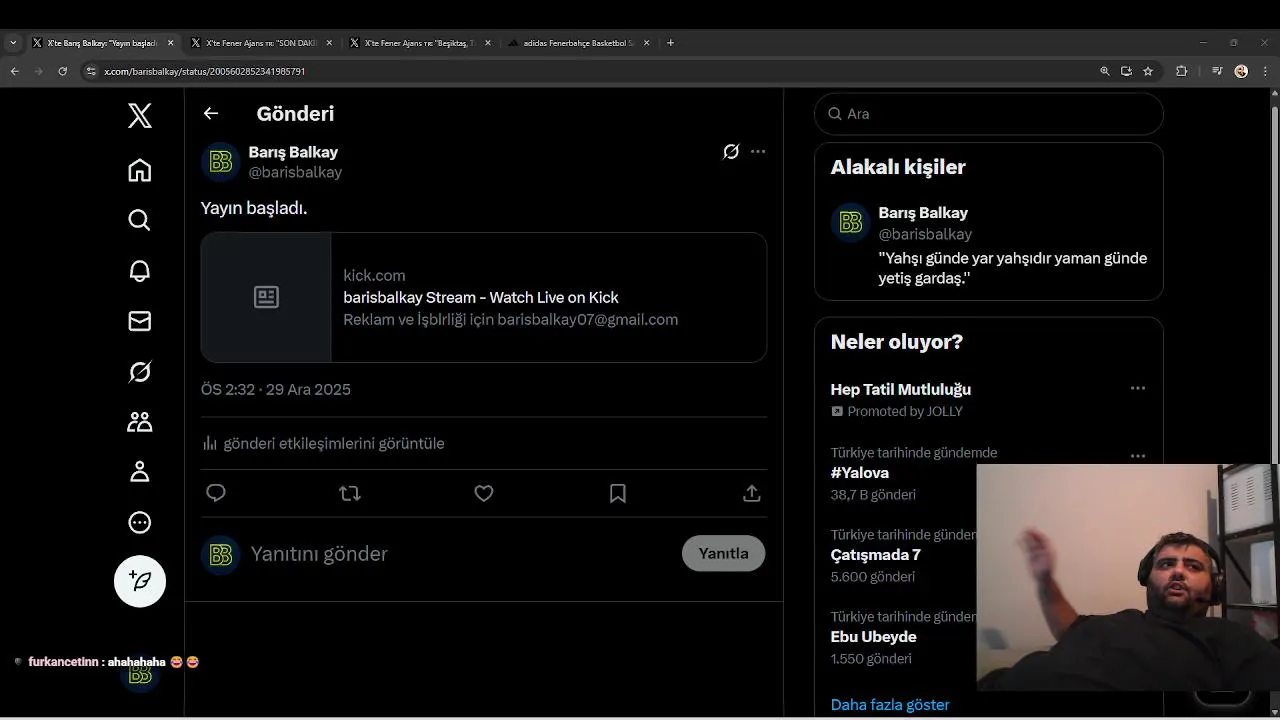Screen dimensions: 1280x720
Task: Click Daha fazla göster
Action: pyautogui.click(x=890, y=705)
